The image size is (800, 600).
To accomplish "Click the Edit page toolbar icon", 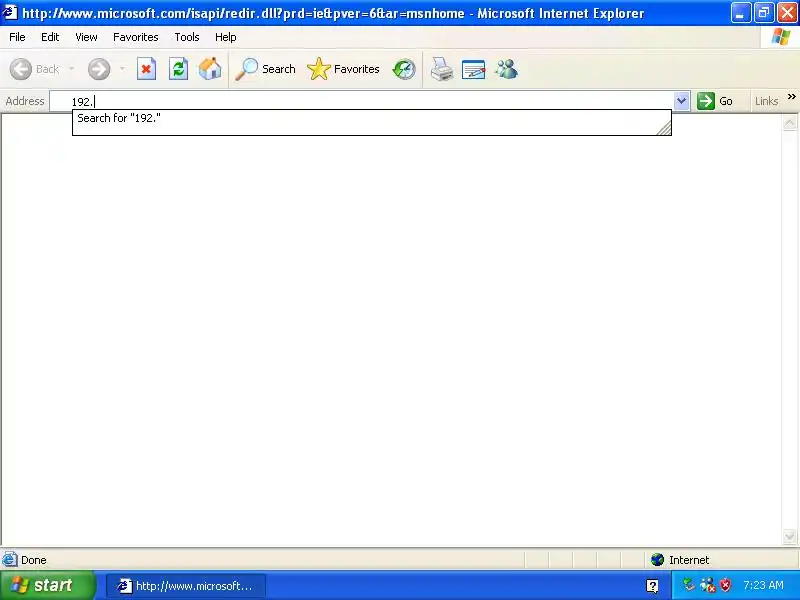I will 473,69.
